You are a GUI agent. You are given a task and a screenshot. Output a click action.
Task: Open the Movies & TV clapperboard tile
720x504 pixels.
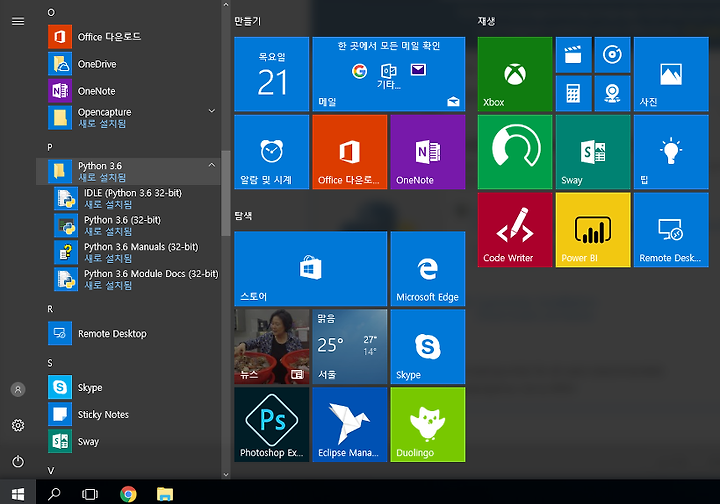574,55
